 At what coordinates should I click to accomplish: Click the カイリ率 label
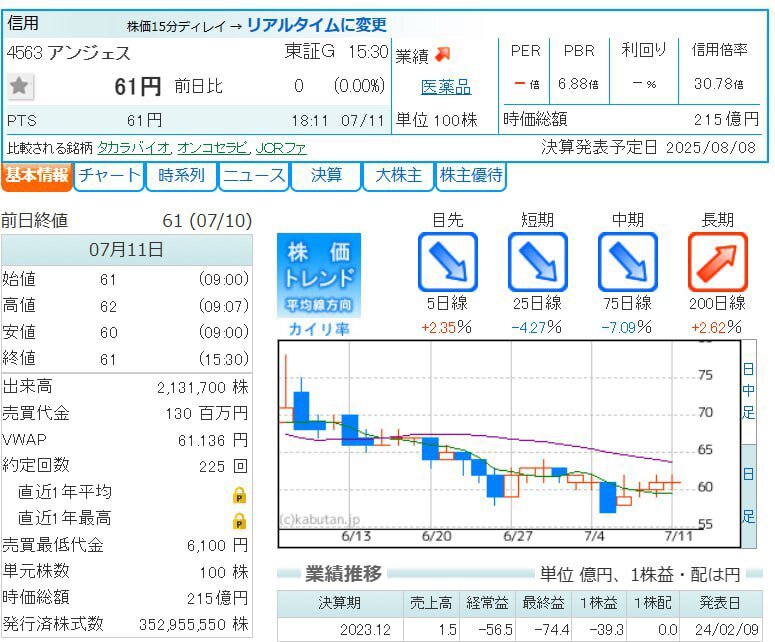pos(319,329)
